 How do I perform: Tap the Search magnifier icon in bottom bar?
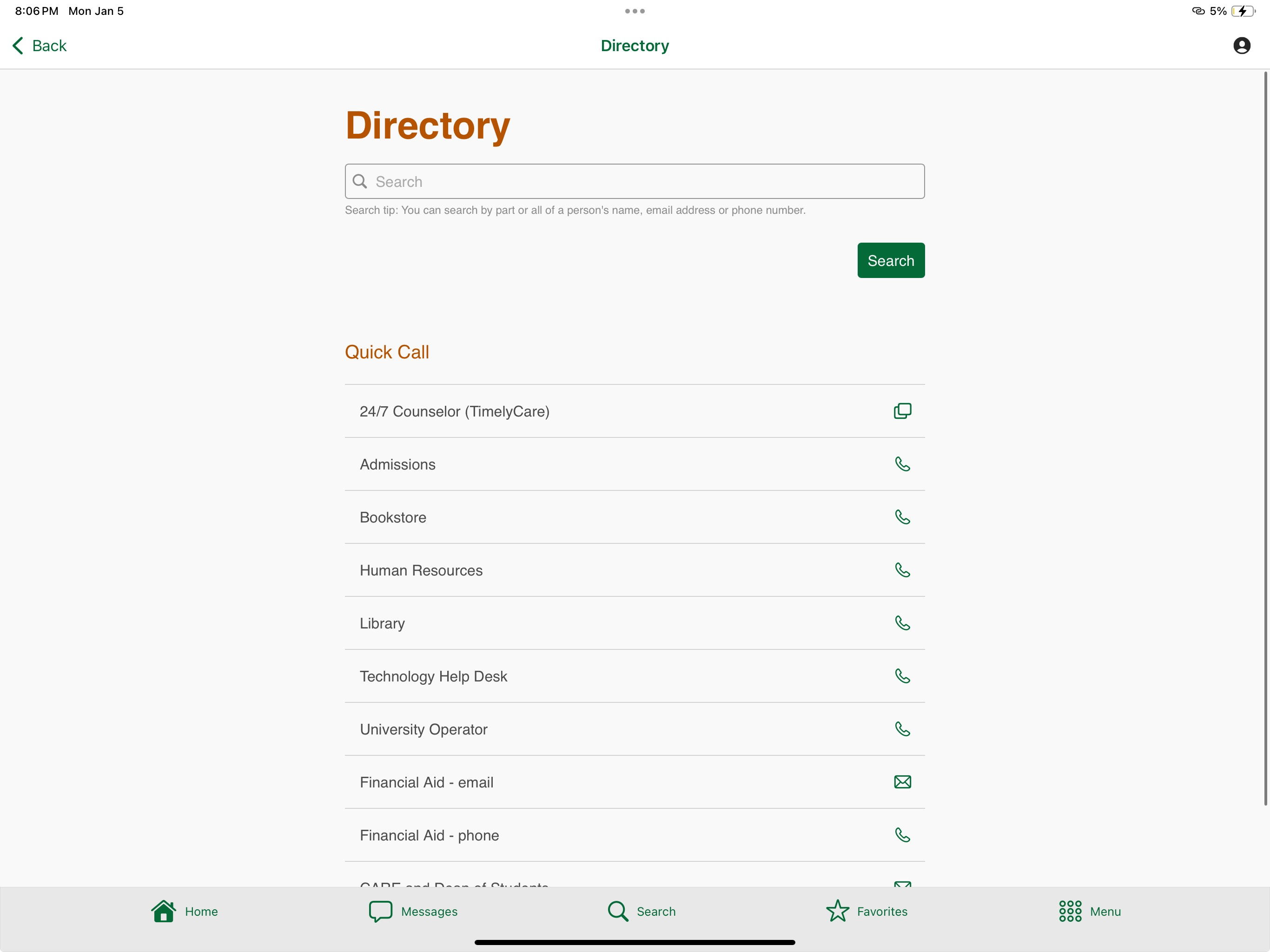tap(618, 911)
